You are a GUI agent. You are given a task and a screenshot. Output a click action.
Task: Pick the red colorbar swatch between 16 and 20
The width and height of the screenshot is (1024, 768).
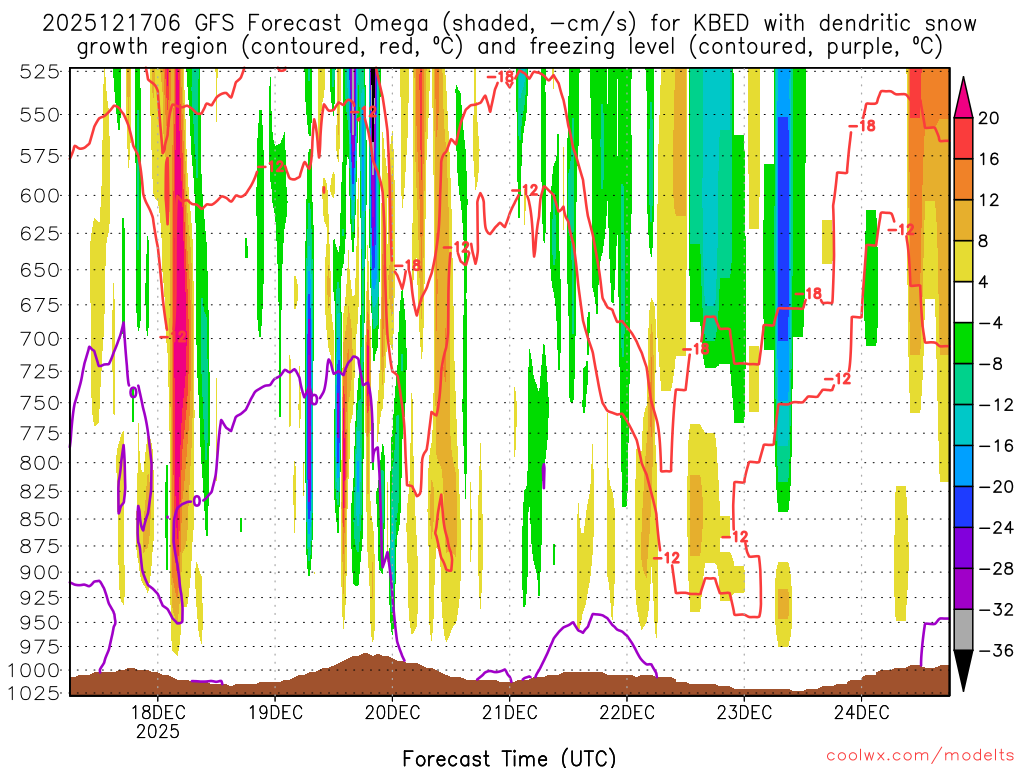963,138
